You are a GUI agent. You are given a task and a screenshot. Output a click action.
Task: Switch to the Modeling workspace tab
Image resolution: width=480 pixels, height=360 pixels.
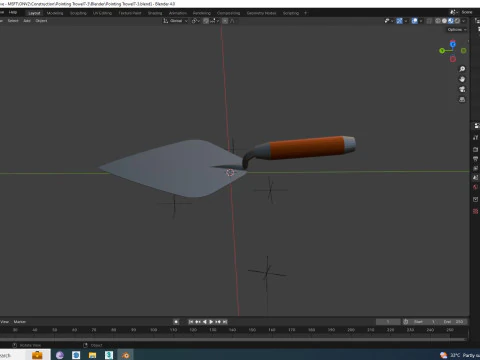point(55,13)
